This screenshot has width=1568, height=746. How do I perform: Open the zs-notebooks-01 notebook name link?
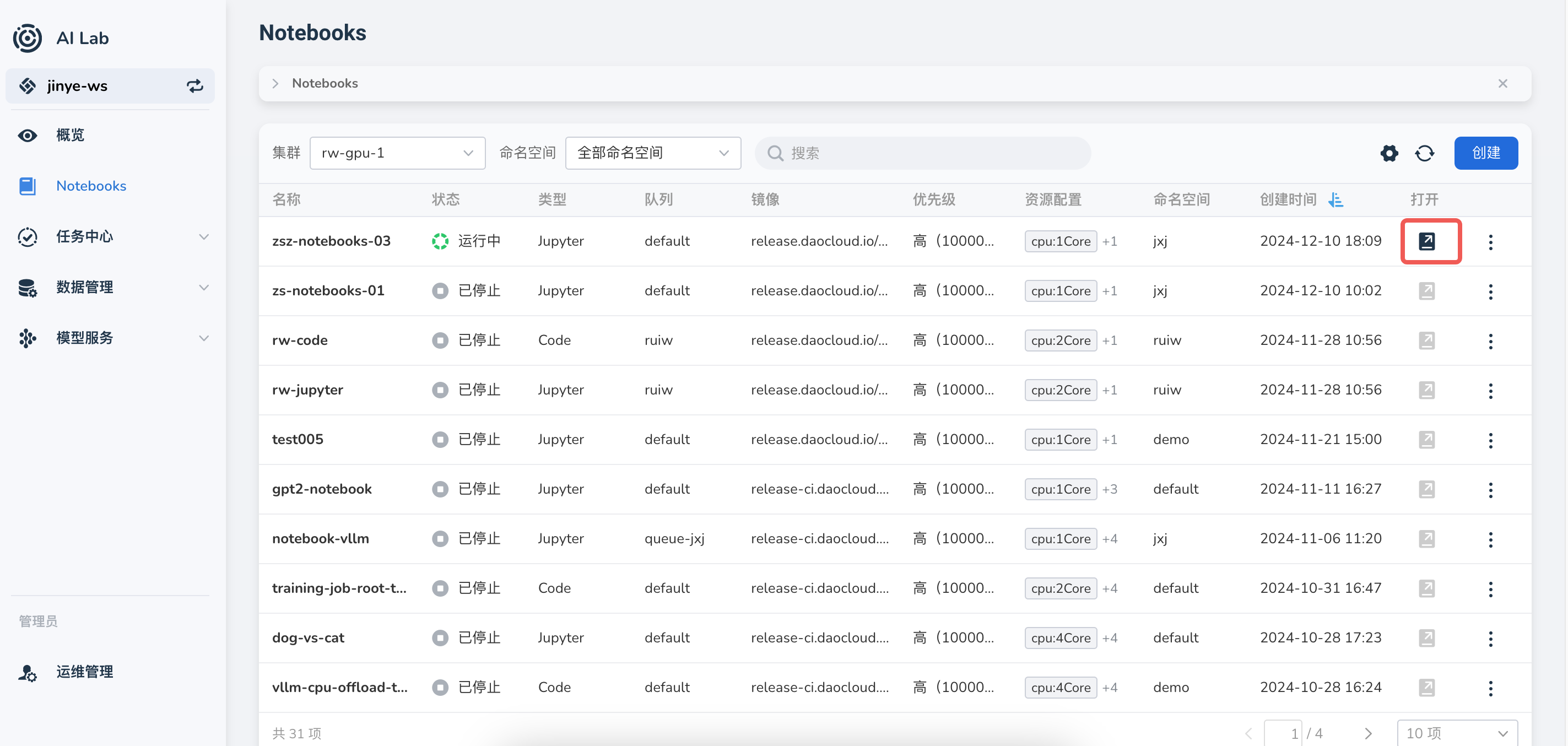(x=328, y=291)
